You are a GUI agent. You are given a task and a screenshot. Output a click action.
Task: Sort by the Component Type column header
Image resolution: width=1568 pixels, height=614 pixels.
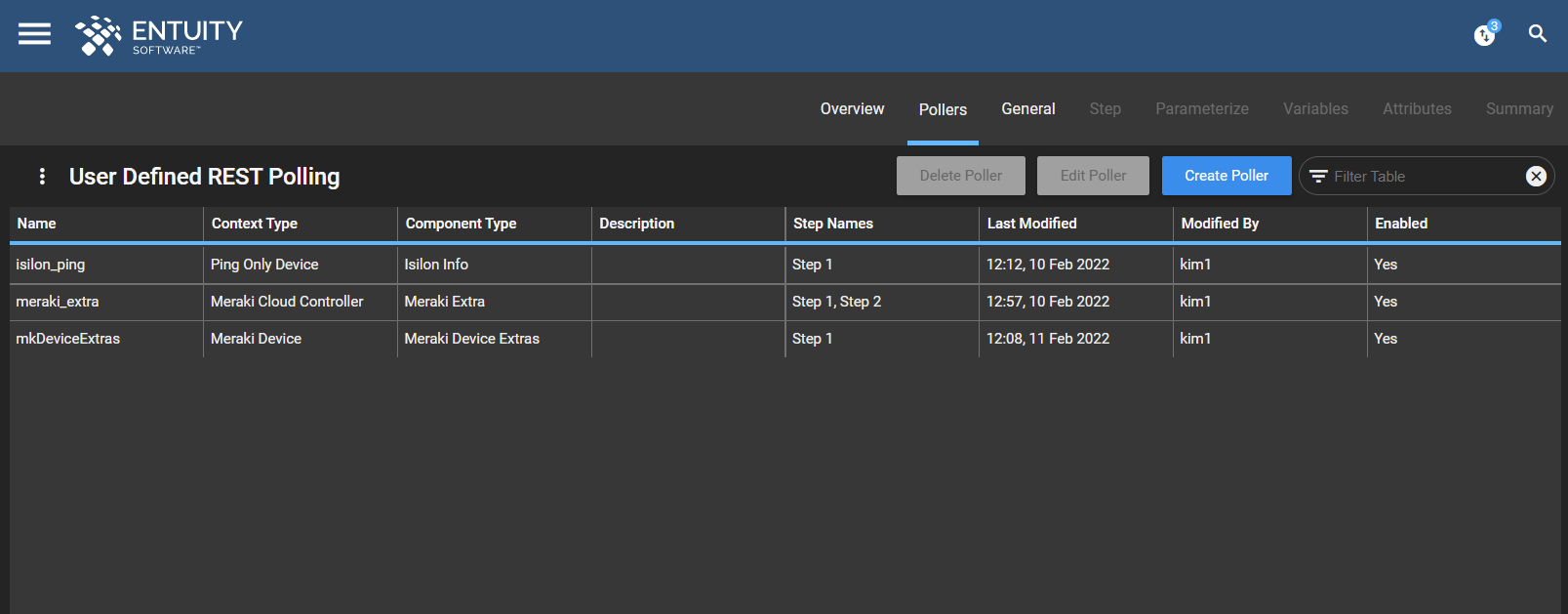point(495,224)
